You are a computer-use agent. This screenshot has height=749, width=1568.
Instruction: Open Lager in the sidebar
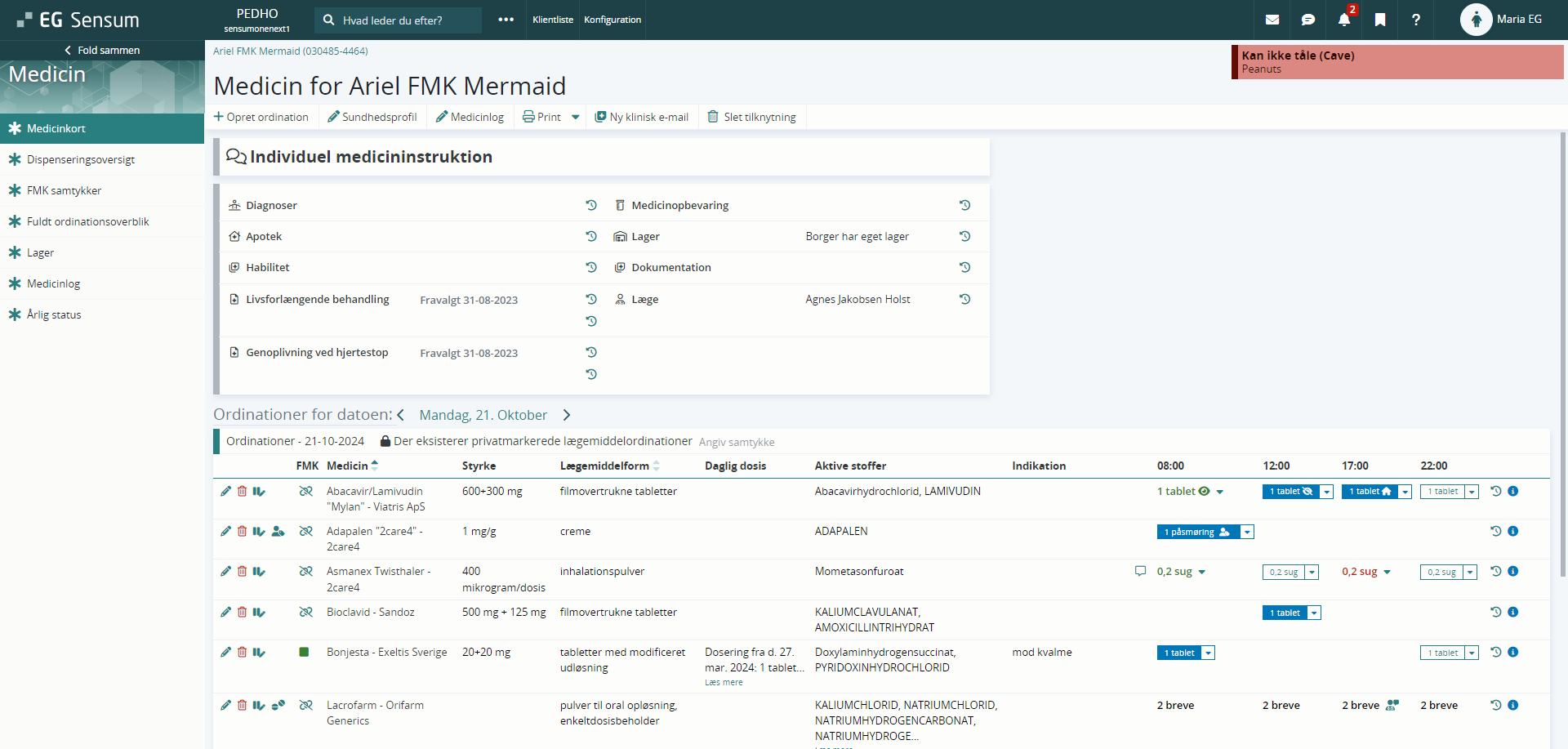tap(102, 252)
